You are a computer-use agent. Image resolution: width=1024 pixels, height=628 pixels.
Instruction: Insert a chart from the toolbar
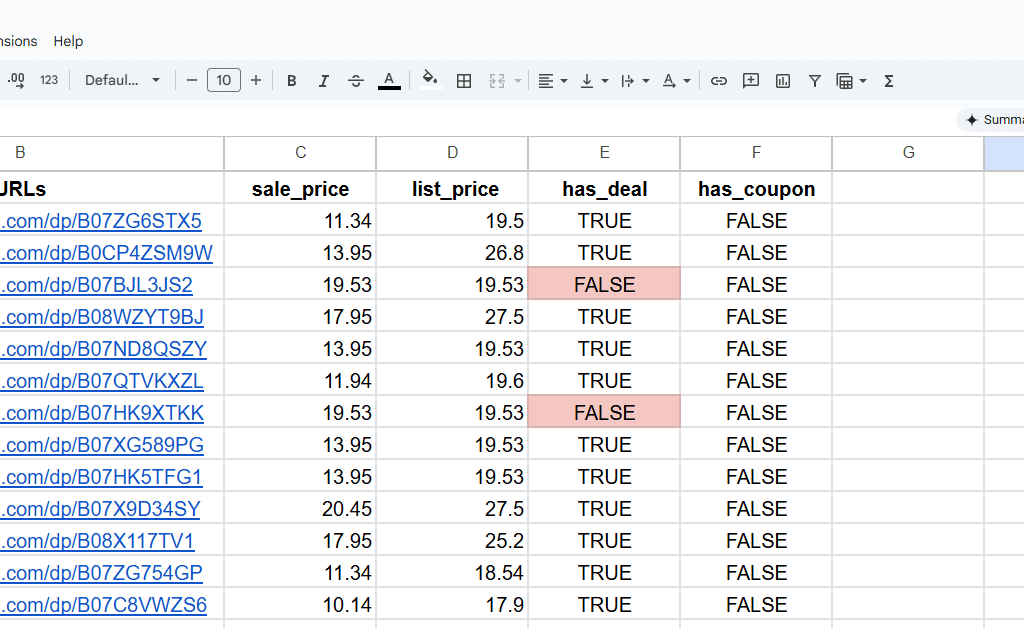783,81
